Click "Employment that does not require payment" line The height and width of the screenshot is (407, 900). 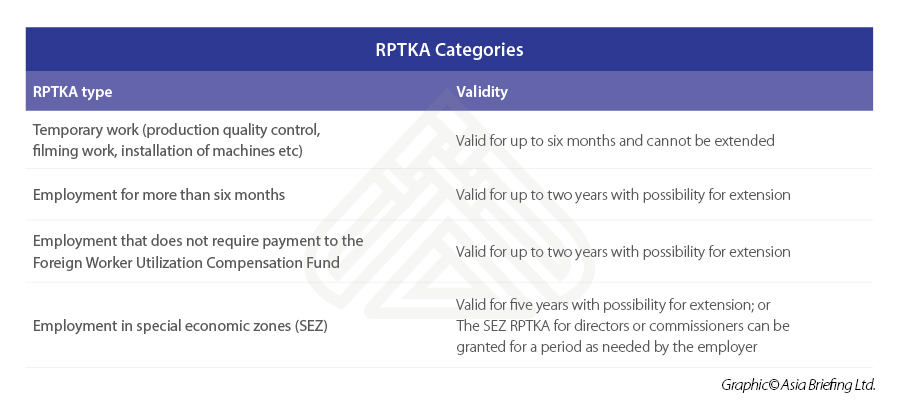[197, 241]
